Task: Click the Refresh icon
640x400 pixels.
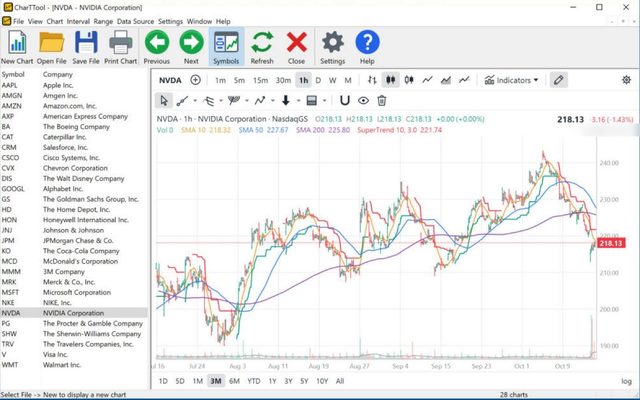Action: (x=262, y=42)
